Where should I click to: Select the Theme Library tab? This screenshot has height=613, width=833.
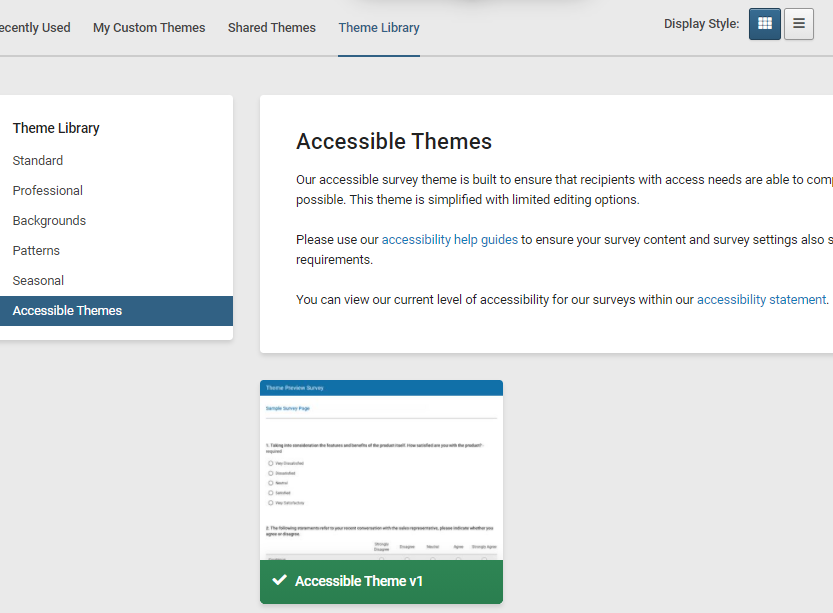[379, 28]
